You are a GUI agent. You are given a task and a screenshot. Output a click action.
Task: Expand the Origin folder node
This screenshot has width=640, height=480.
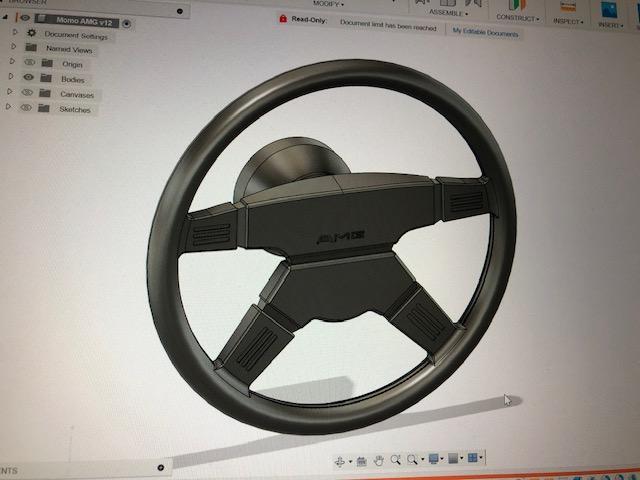coord(12,61)
